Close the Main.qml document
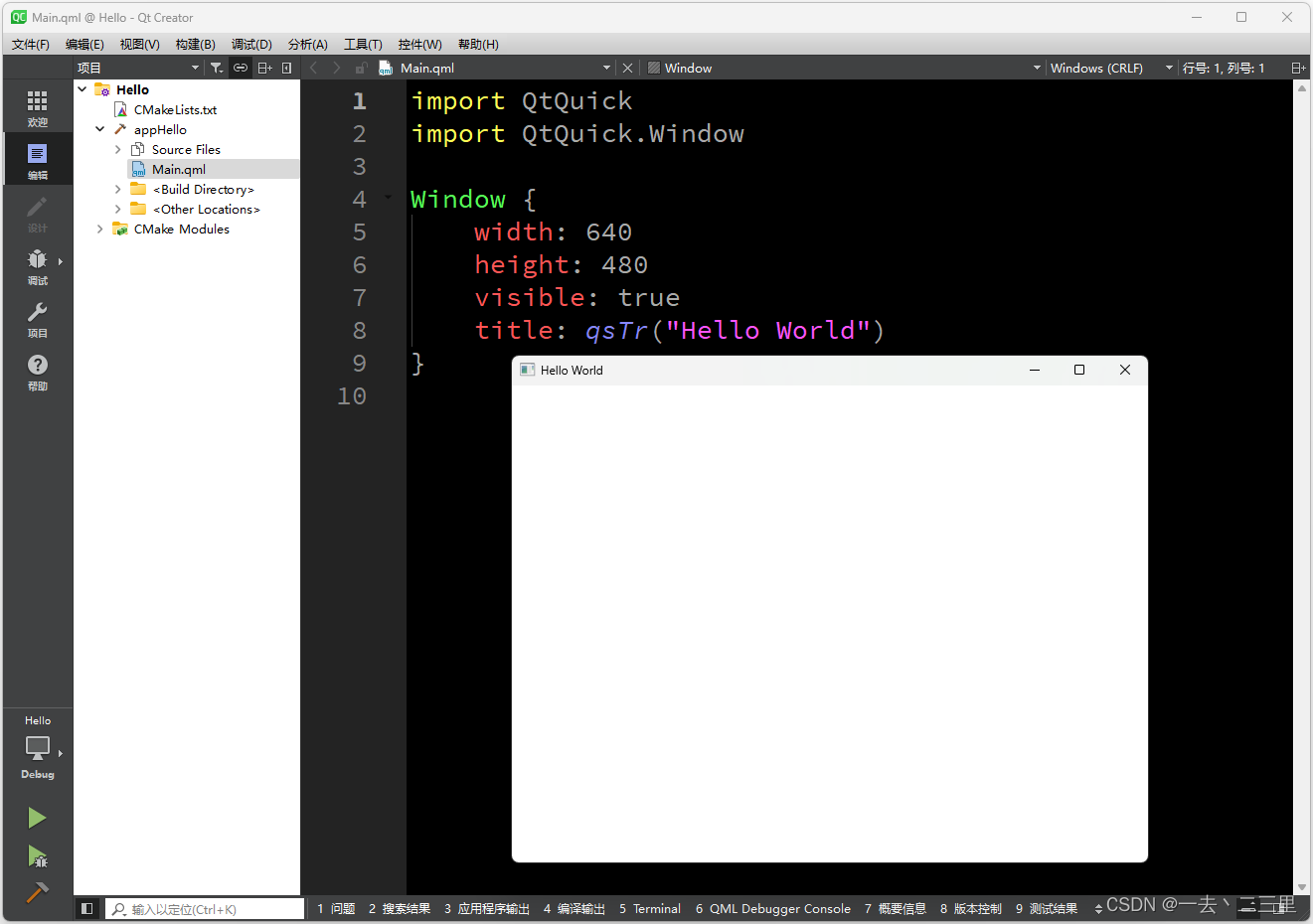This screenshot has width=1313, height=924. 627,68
